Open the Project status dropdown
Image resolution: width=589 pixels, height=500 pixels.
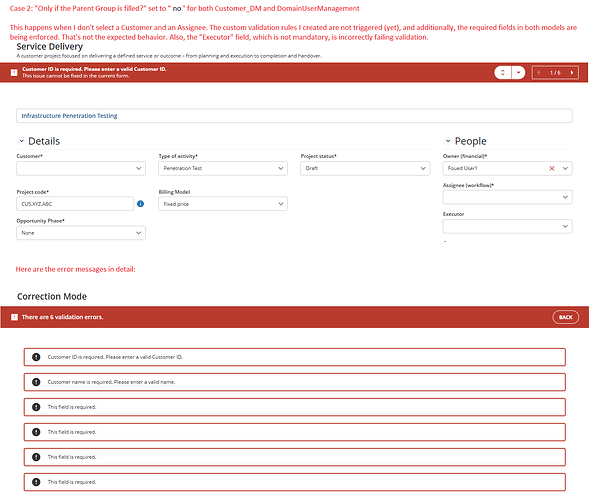[365, 168]
